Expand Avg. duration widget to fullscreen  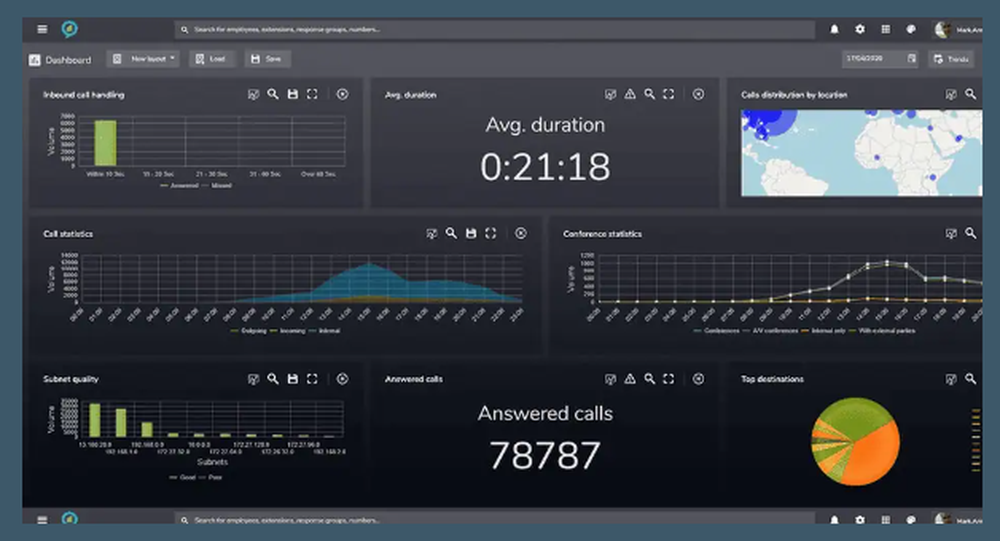pos(668,94)
